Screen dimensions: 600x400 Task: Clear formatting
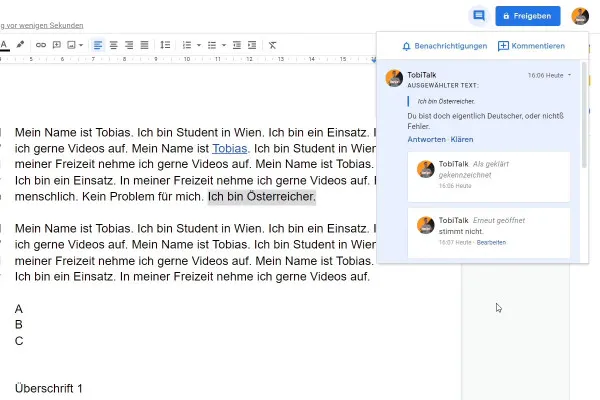click(272, 45)
